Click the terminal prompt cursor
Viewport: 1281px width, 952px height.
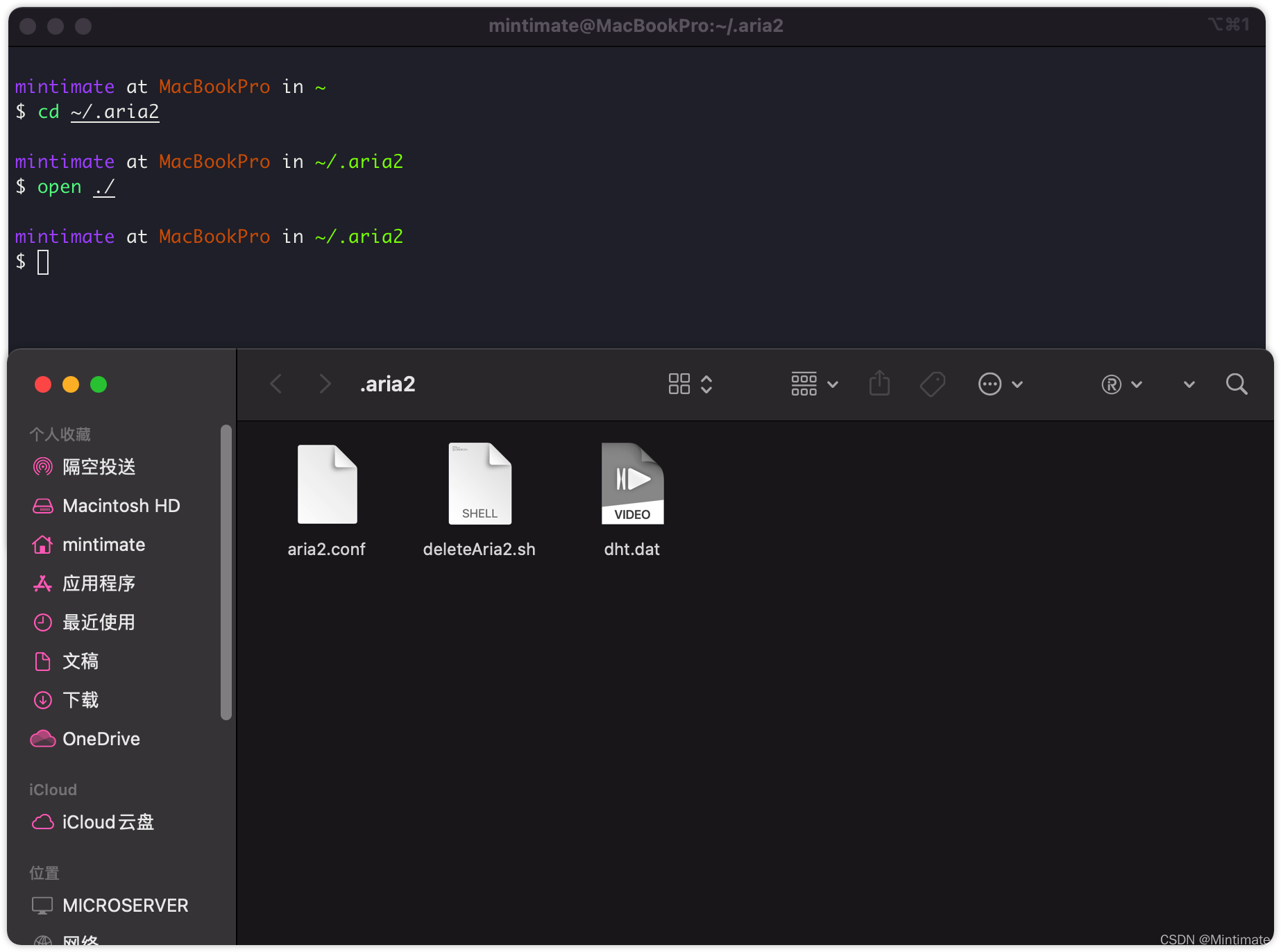[x=43, y=262]
